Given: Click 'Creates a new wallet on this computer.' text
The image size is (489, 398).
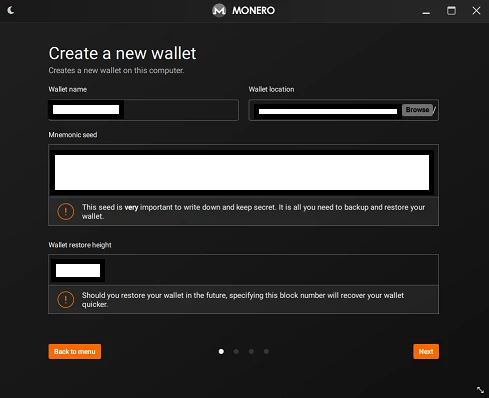Looking at the screenshot, I should pos(116,70).
